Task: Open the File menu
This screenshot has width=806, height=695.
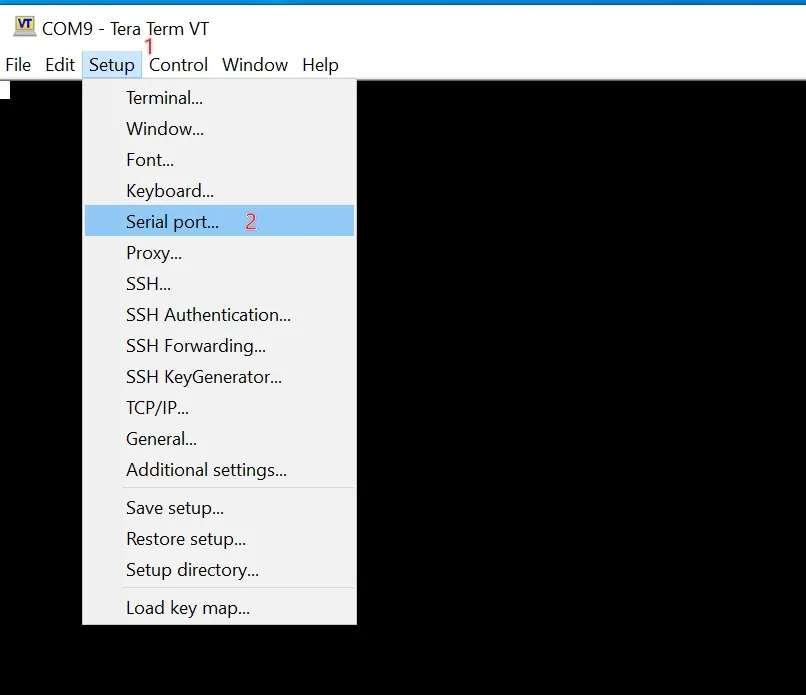Action: [x=18, y=65]
